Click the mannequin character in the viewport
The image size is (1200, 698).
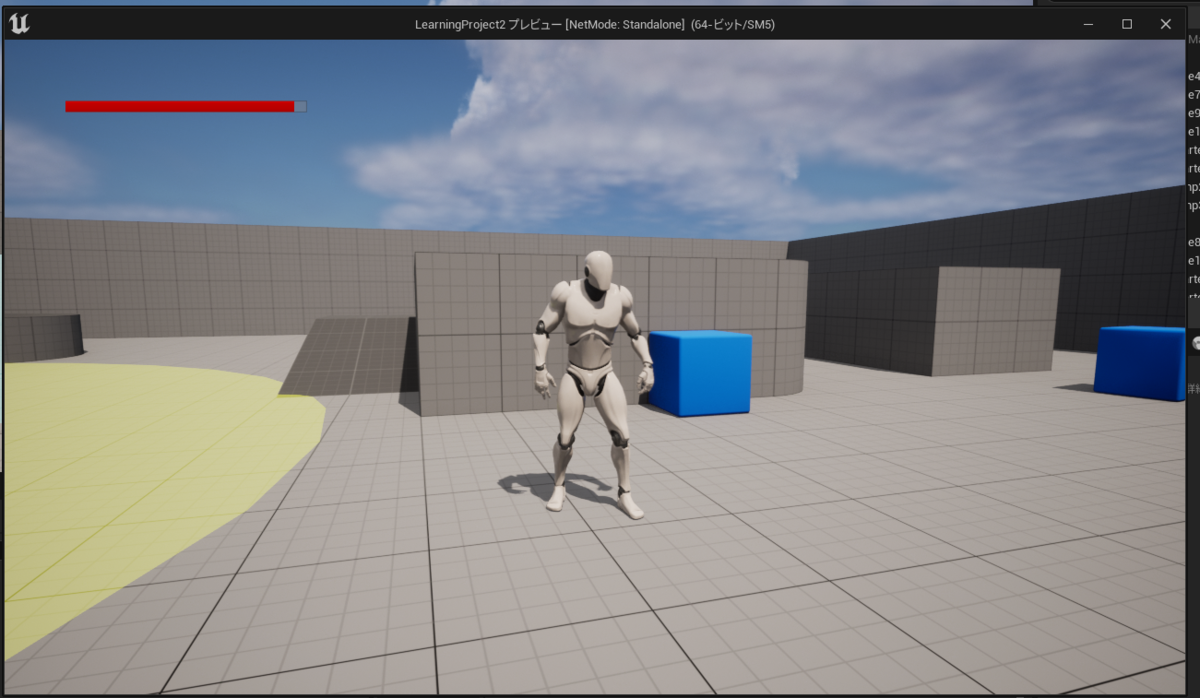click(592, 385)
